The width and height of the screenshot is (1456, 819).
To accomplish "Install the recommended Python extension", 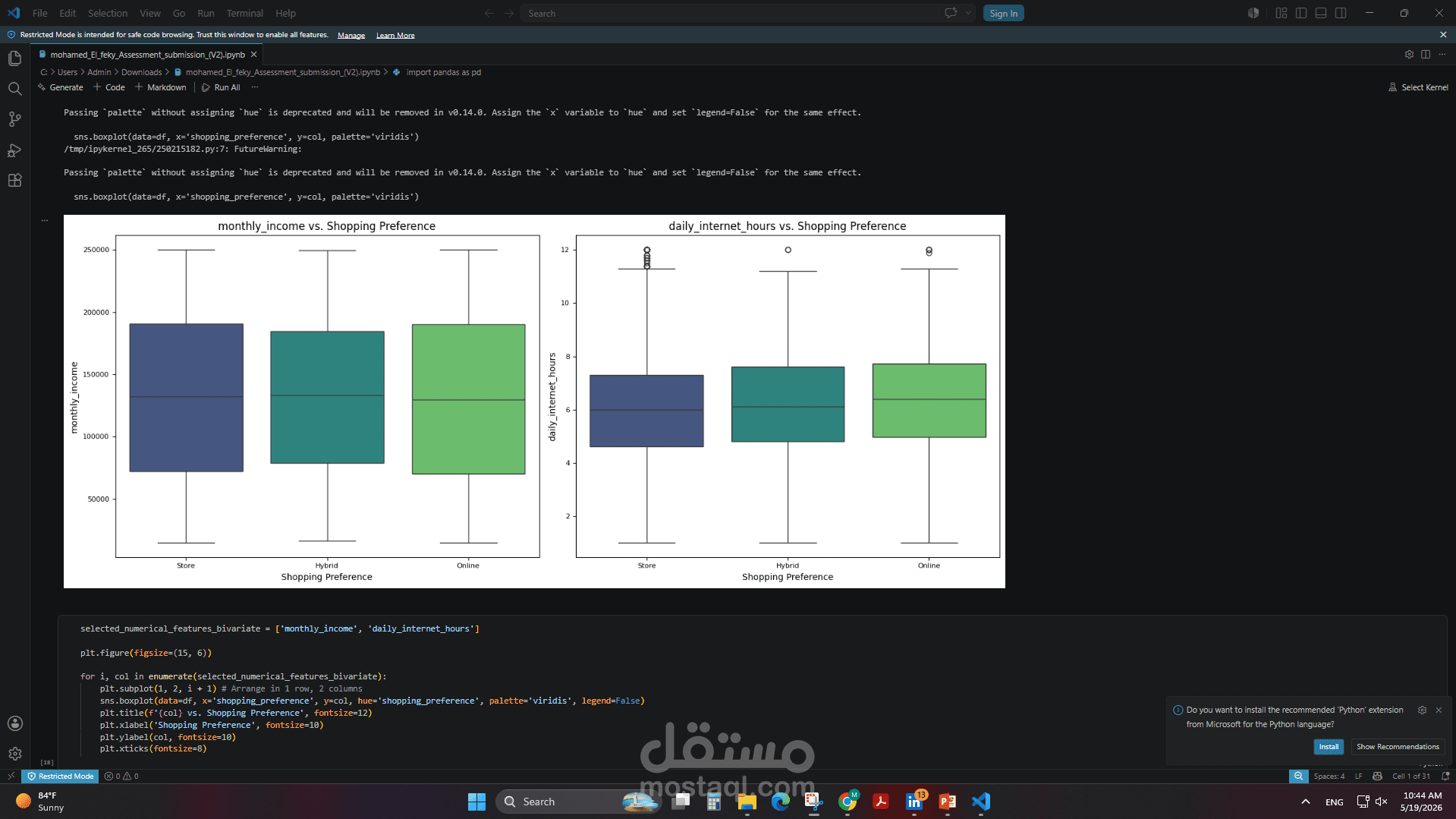I will click(x=1328, y=747).
